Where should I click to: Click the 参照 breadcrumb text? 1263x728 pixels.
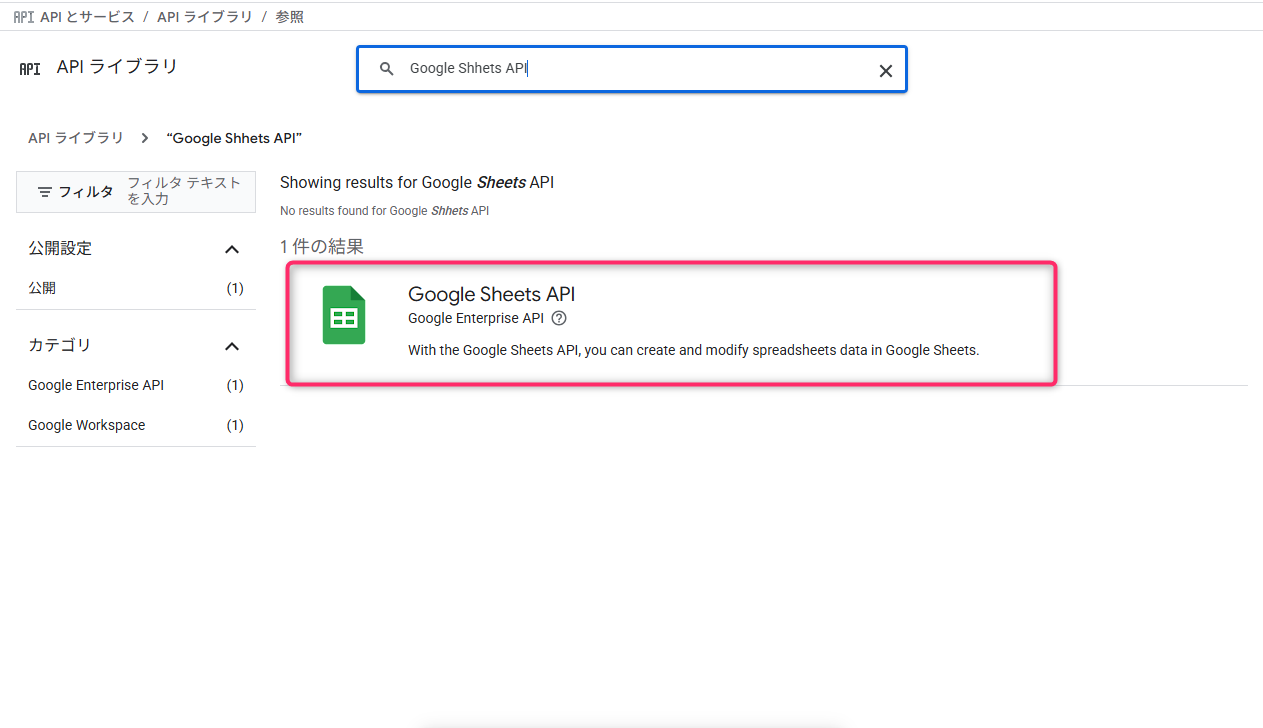click(289, 17)
